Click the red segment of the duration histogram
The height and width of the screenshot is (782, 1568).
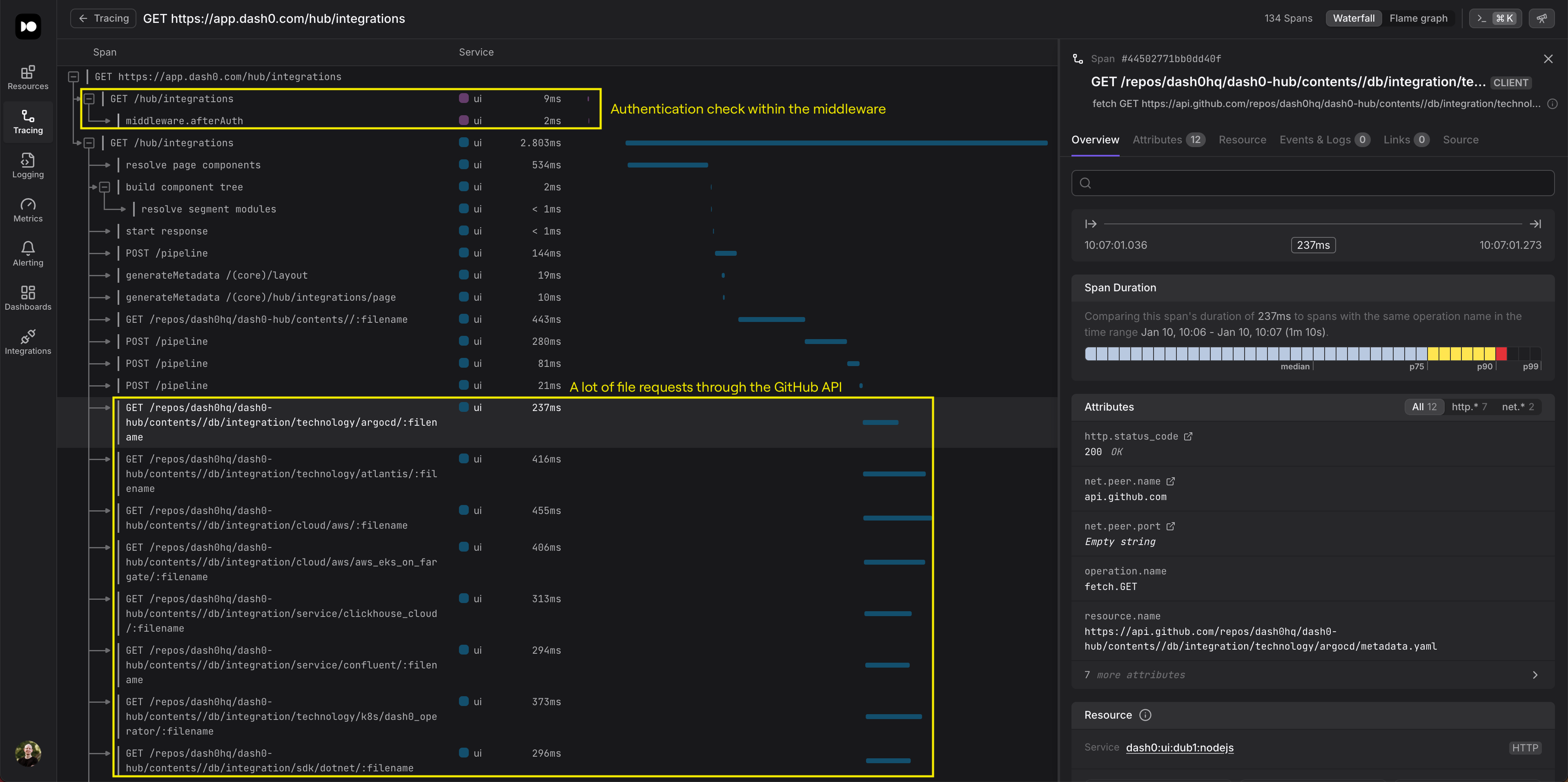tap(1502, 354)
